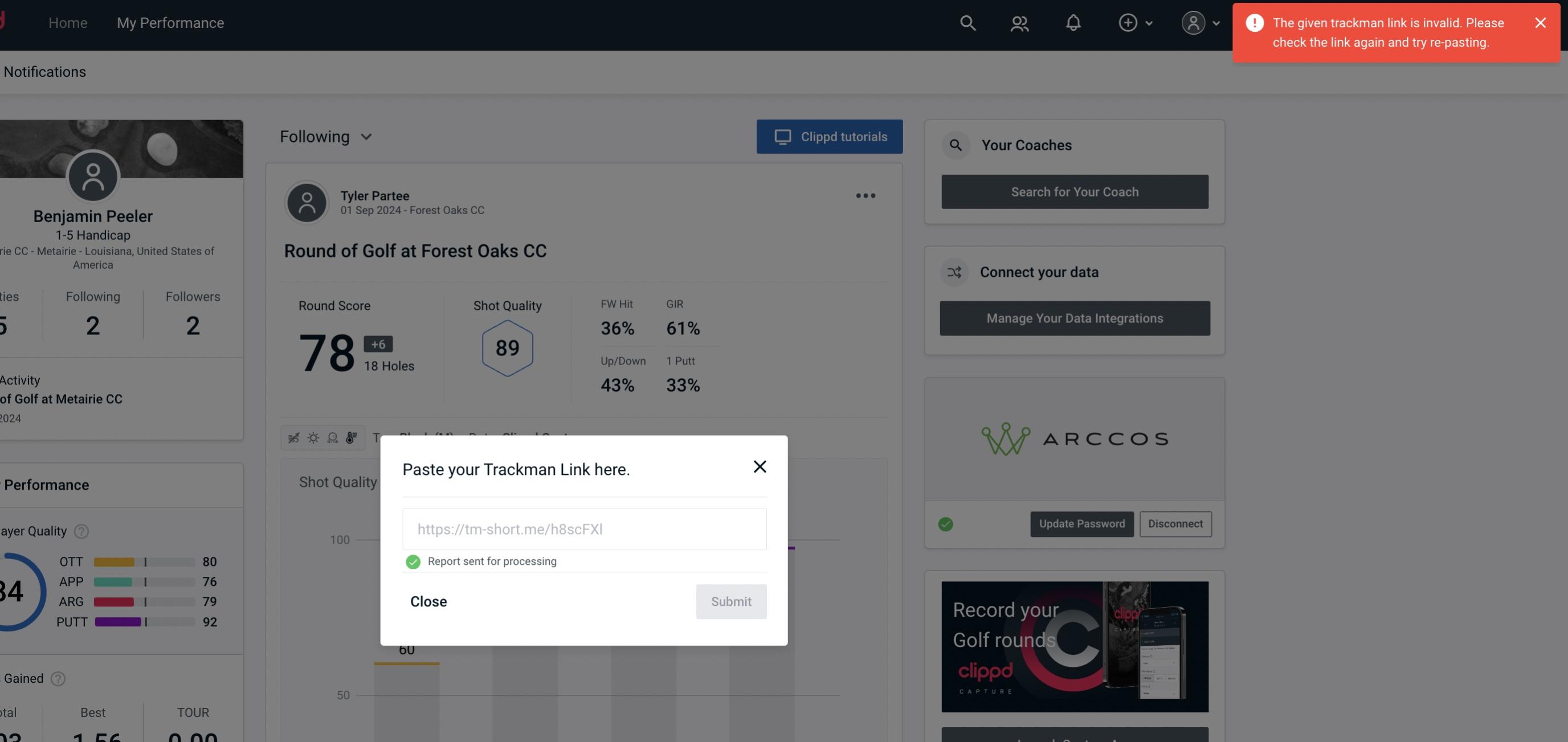
Task: Toggle report sent for processing checkbox
Action: [412, 561]
